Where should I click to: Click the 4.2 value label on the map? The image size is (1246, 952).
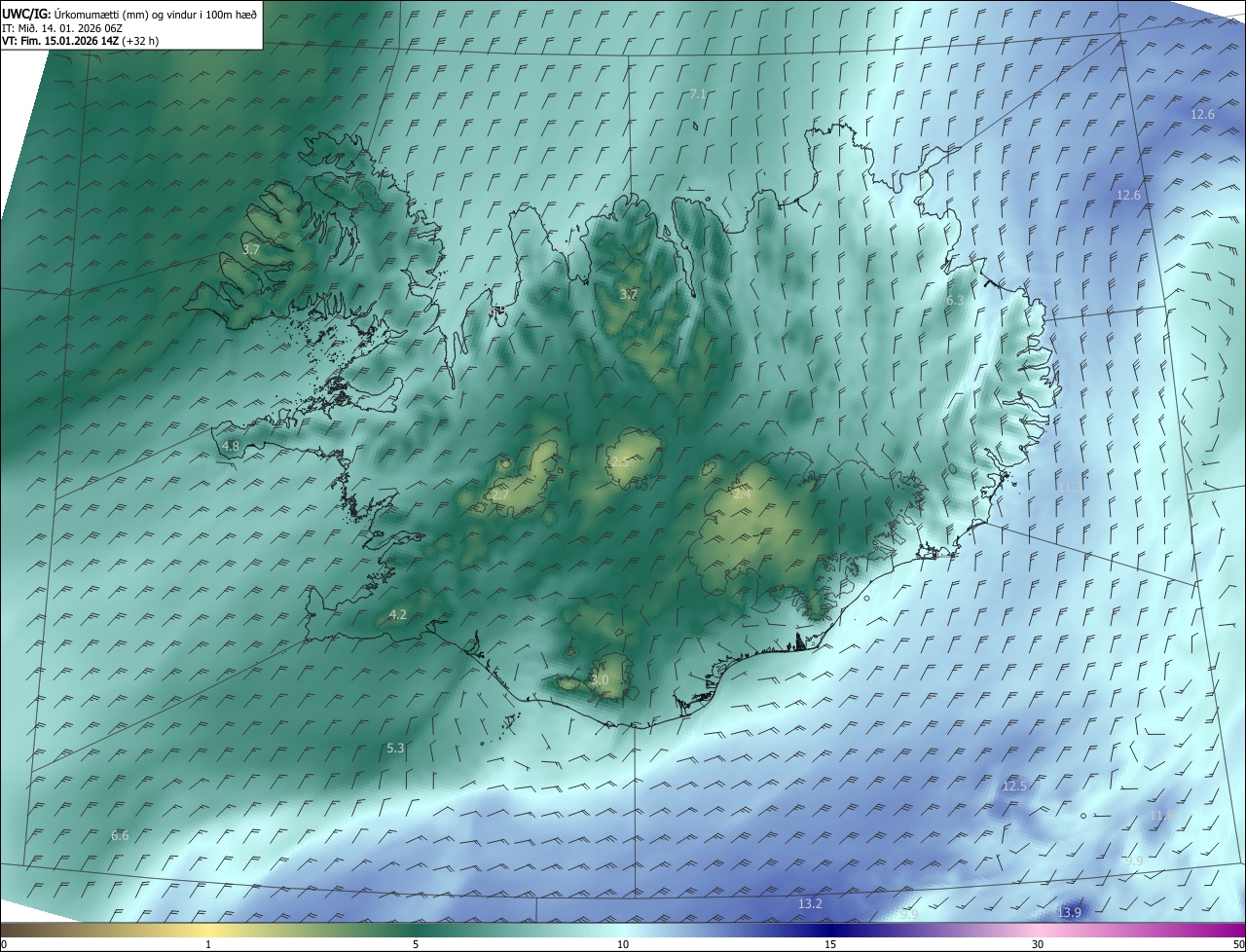point(397,614)
